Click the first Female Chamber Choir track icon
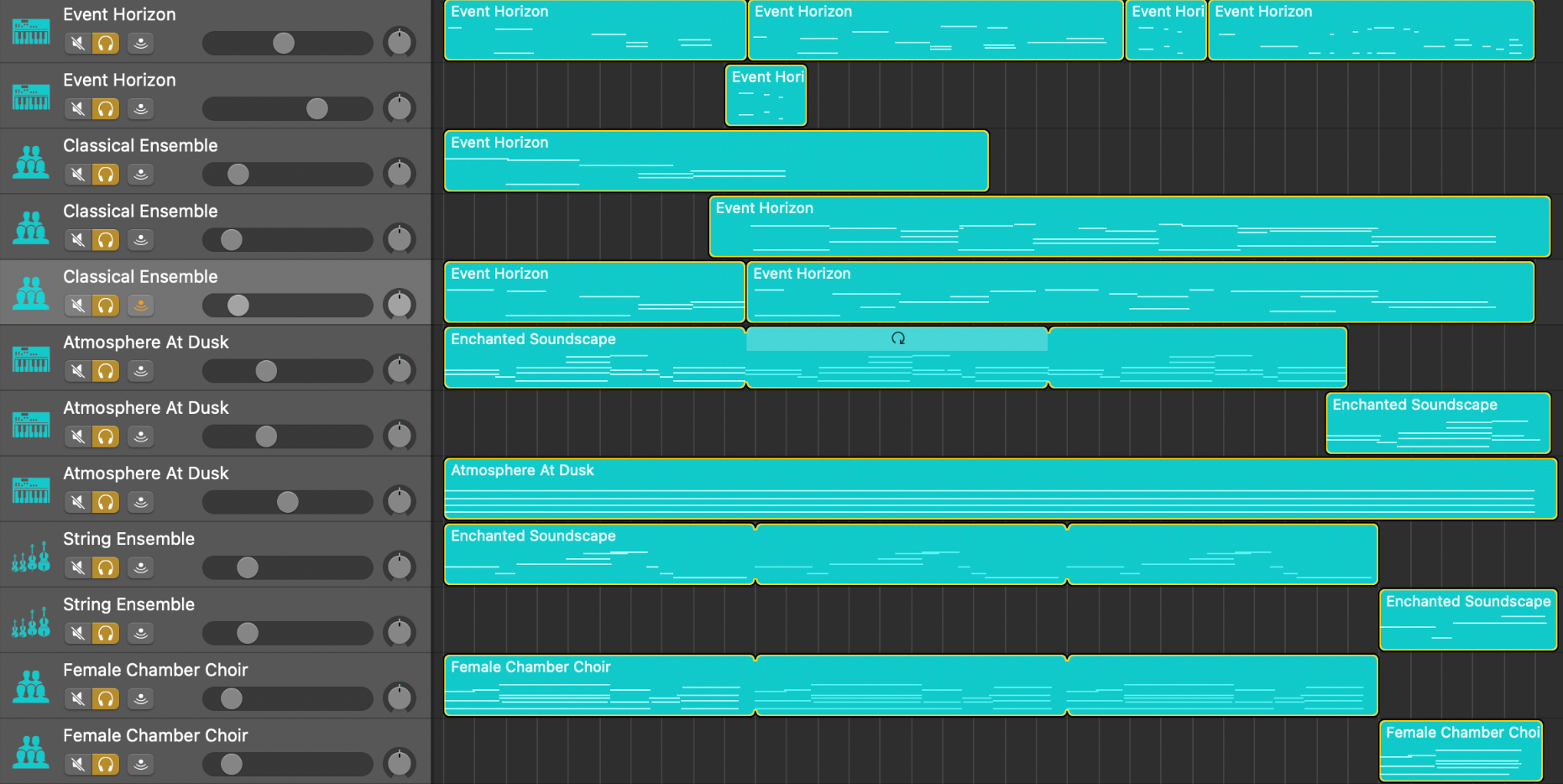 pos(31,687)
